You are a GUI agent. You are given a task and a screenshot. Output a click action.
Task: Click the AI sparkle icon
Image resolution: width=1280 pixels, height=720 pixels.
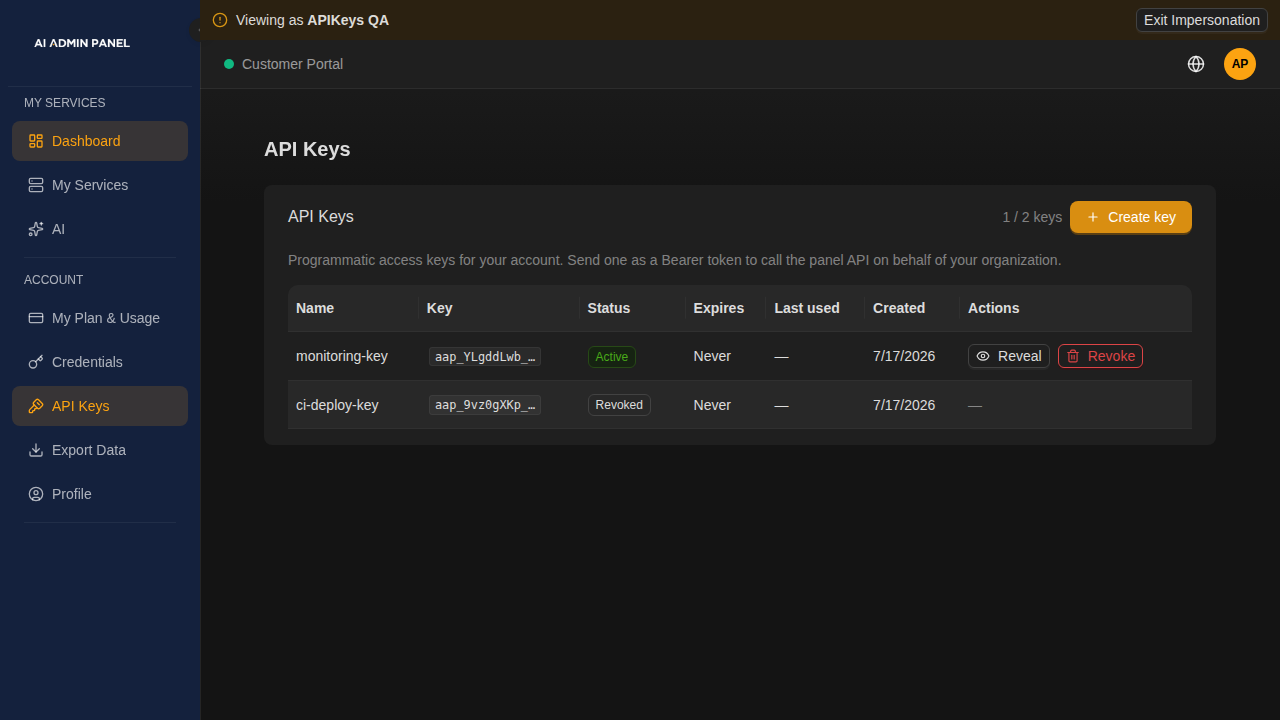pyautogui.click(x=36, y=229)
